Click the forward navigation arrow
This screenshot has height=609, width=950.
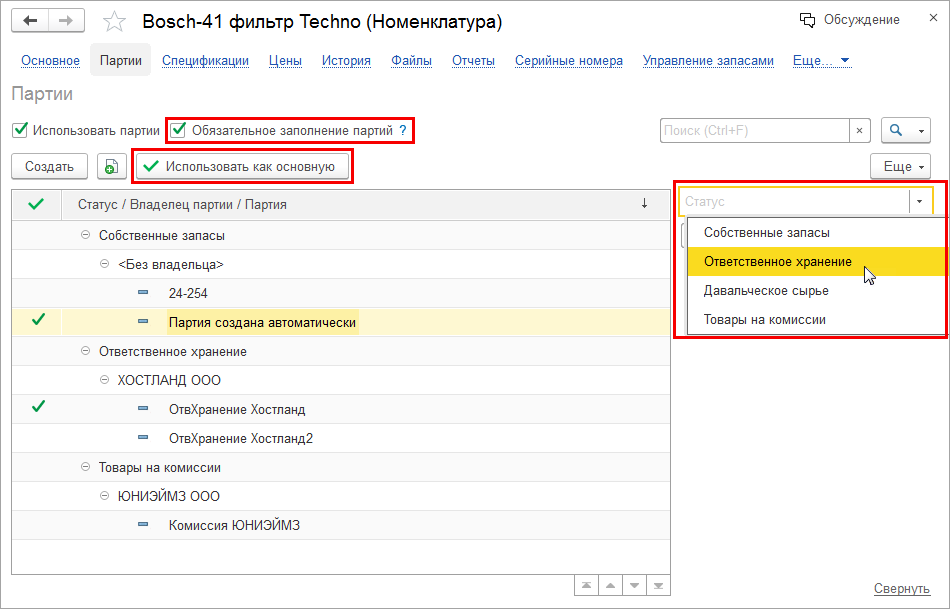tap(66, 21)
